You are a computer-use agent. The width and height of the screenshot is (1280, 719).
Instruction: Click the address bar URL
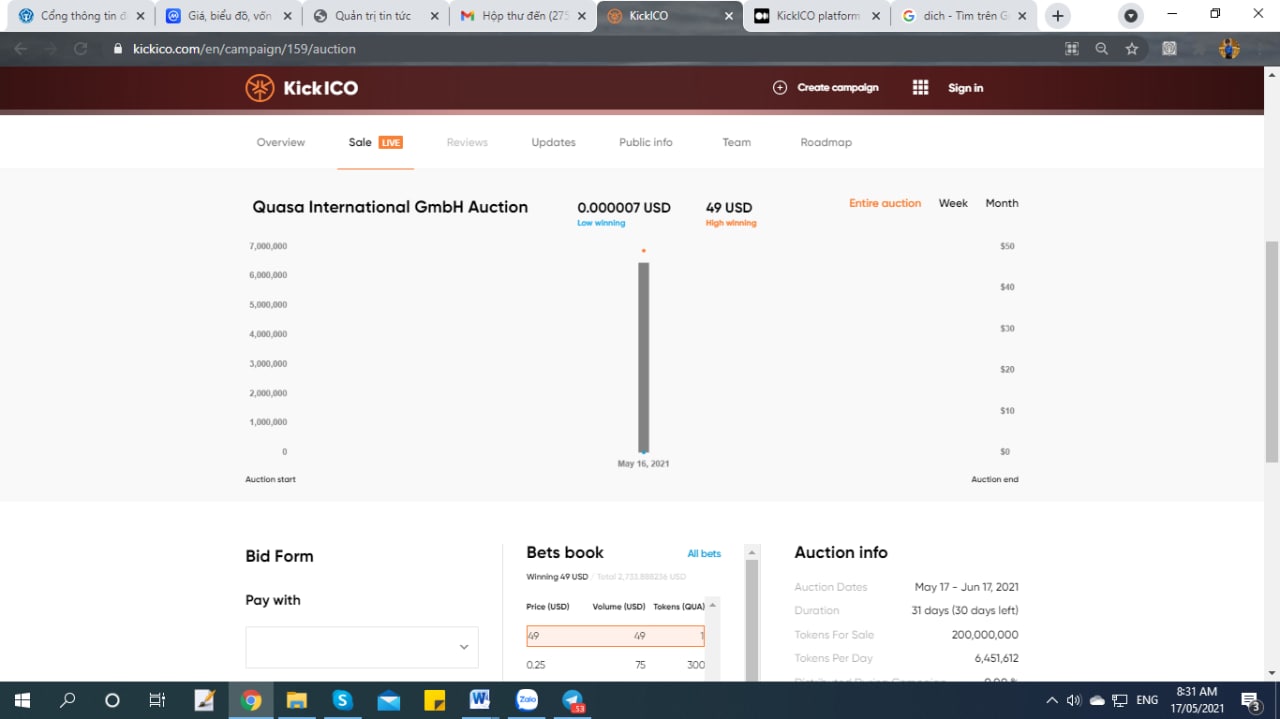(244, 49)
